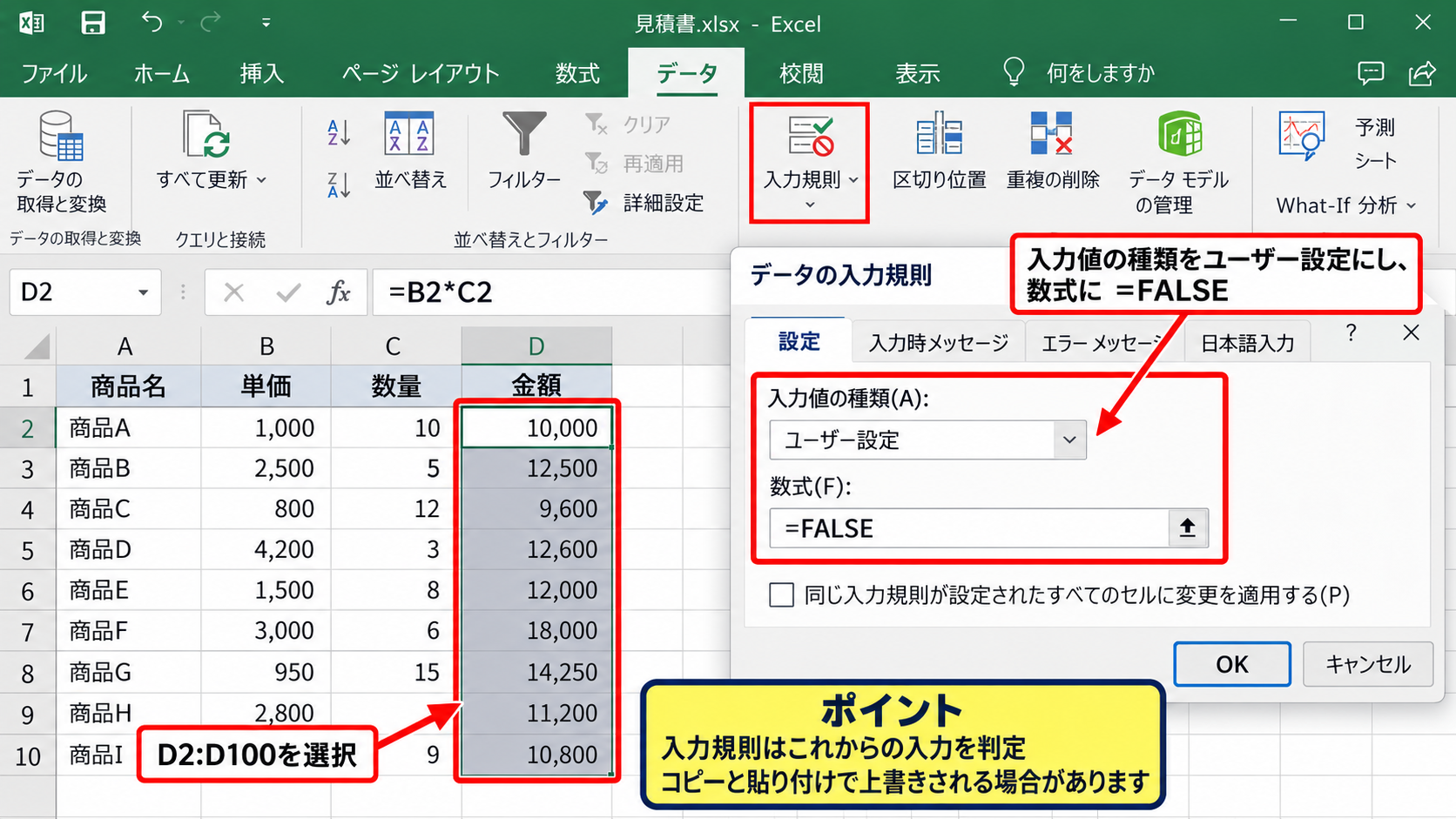Screen dimensions: 1456x819
Task: Sort descending with the Z-A icon
Action: [x=339, y=185]
